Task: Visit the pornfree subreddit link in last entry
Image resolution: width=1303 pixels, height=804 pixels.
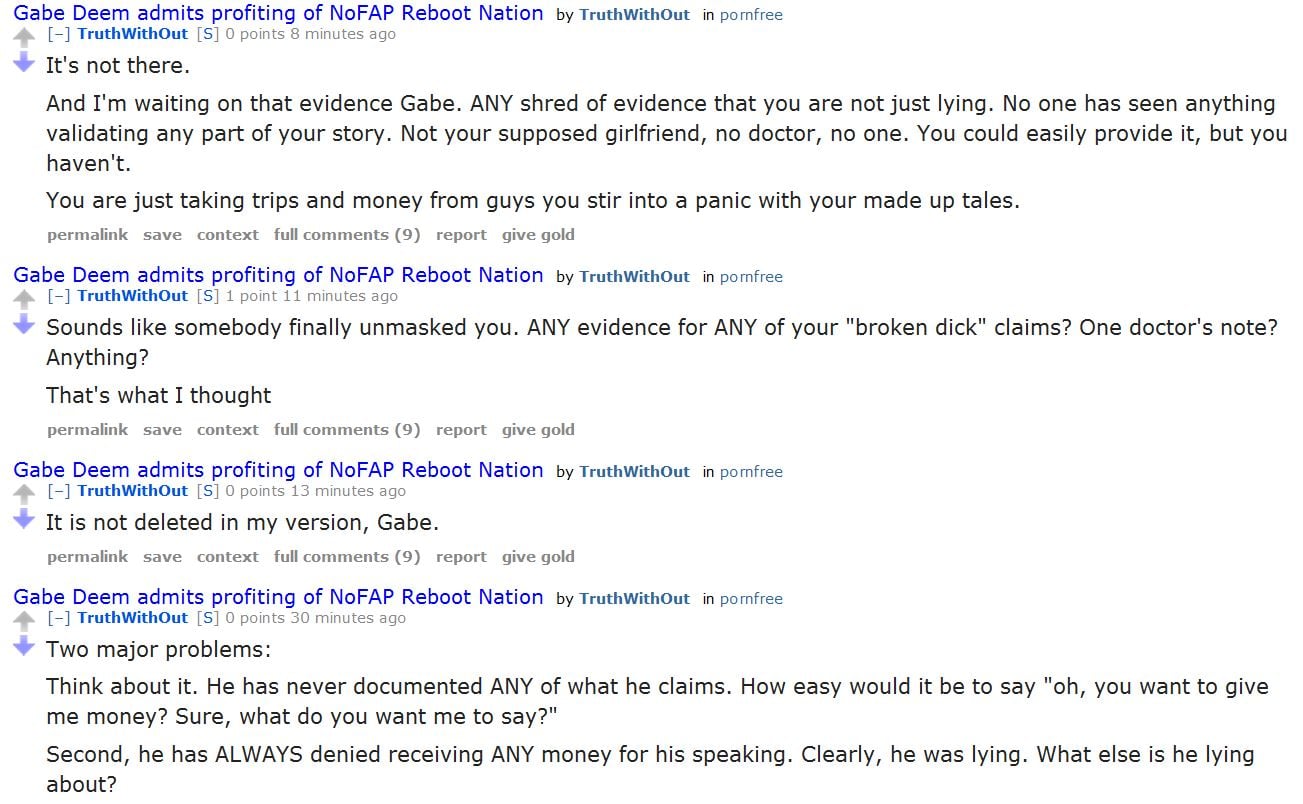Action: (x=751, y=599)
